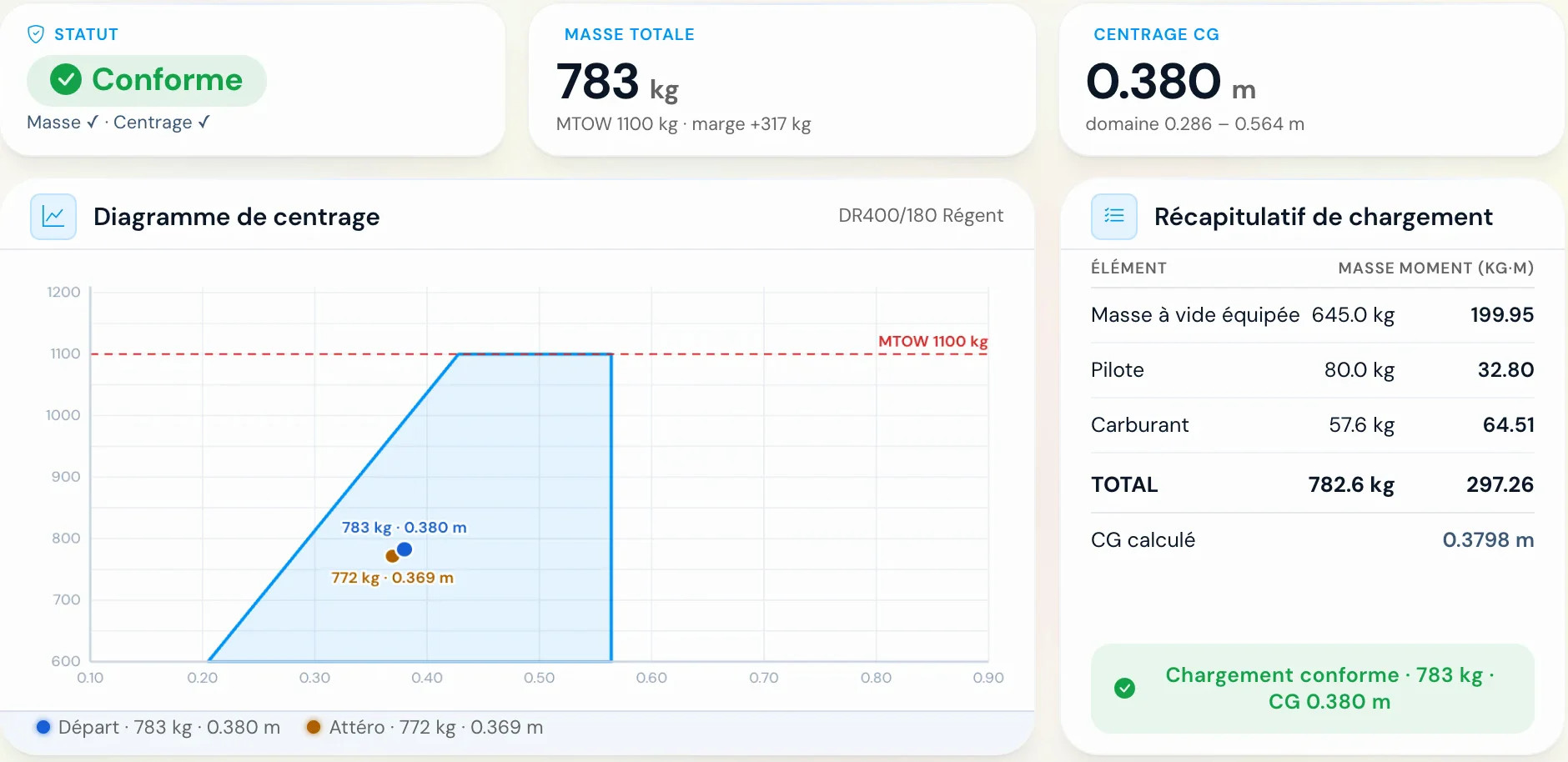Viewport: 1568px width, 762px height.
Task: Click the 'Attéro · 772 kg · 0.369 m' legend text
Action: tap(436, 728)
